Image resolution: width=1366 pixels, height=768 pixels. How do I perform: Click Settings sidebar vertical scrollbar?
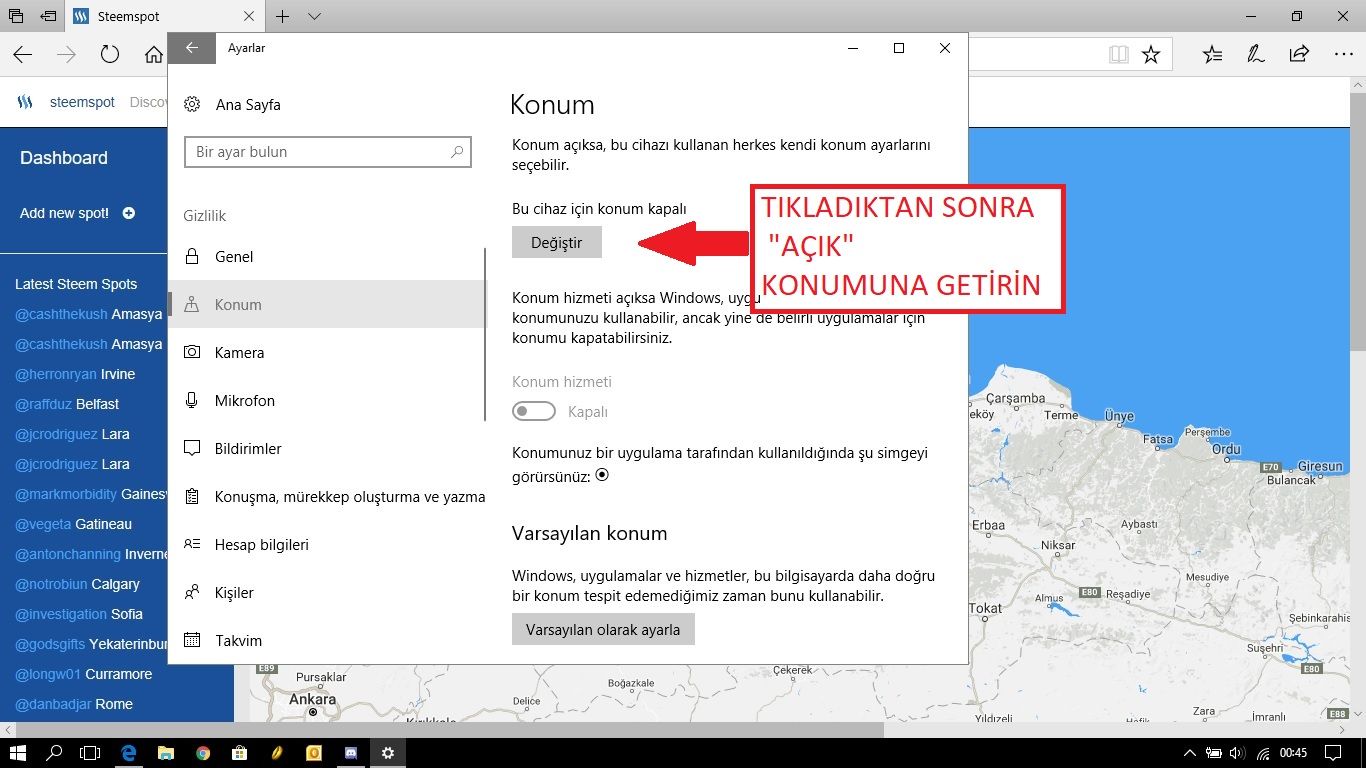click(485, 335)
